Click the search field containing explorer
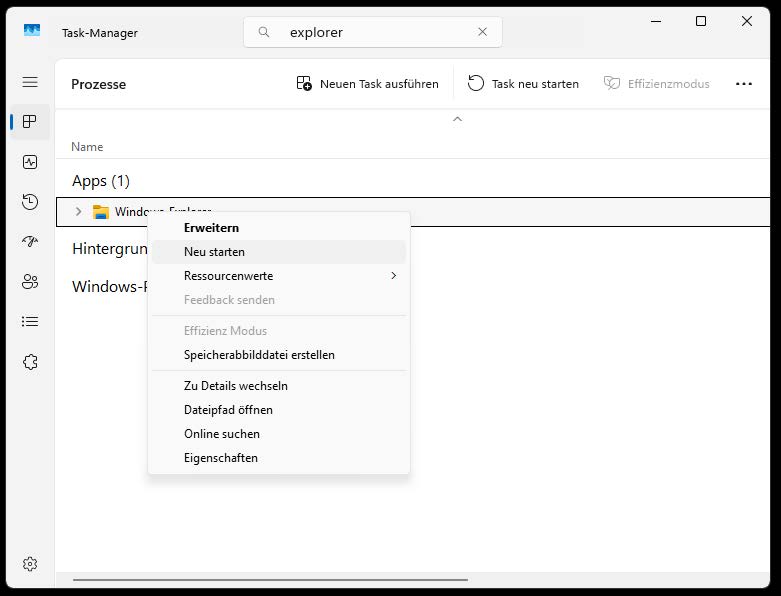 (373, 32)
